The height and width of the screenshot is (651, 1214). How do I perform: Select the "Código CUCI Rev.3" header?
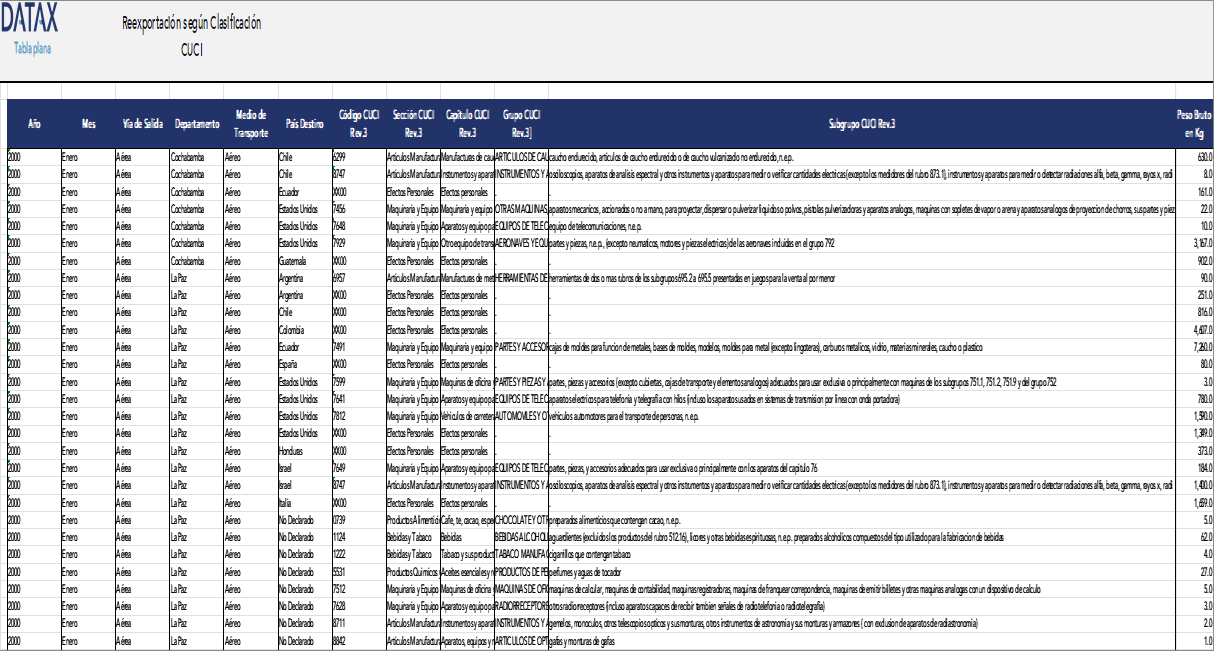357,123
